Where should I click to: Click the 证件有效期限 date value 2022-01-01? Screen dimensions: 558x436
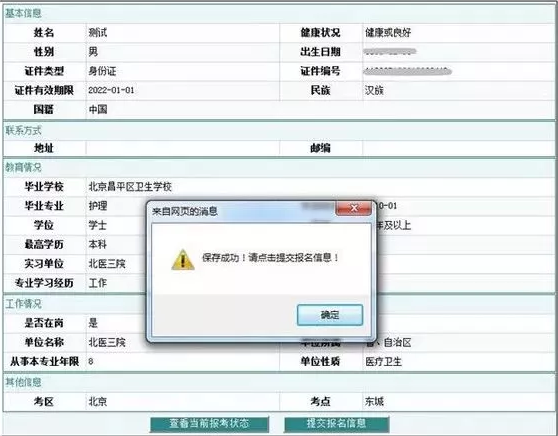click(111, 90)
